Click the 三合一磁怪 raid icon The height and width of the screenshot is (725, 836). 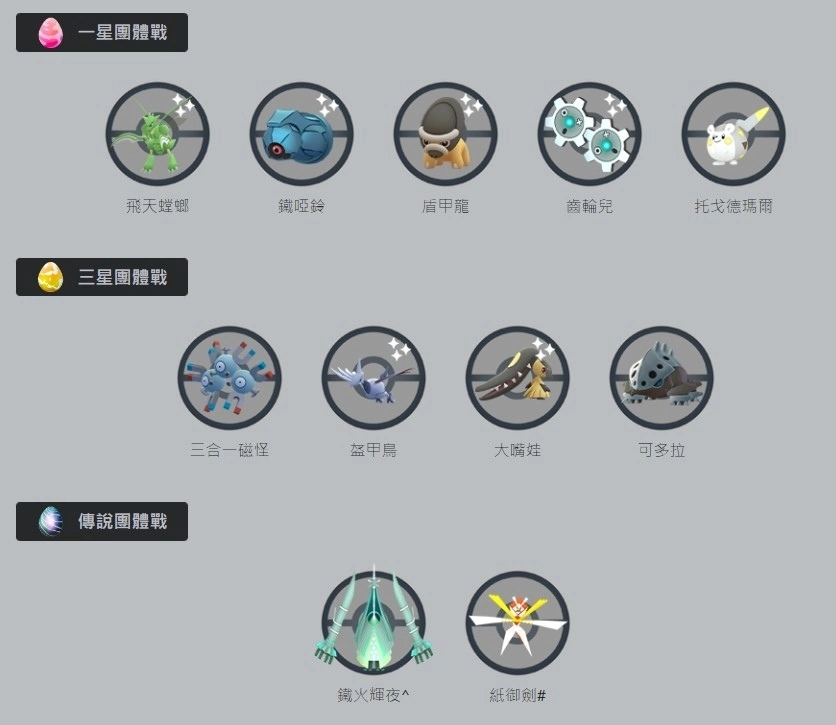pyautogui.click(x=229, y=378)
